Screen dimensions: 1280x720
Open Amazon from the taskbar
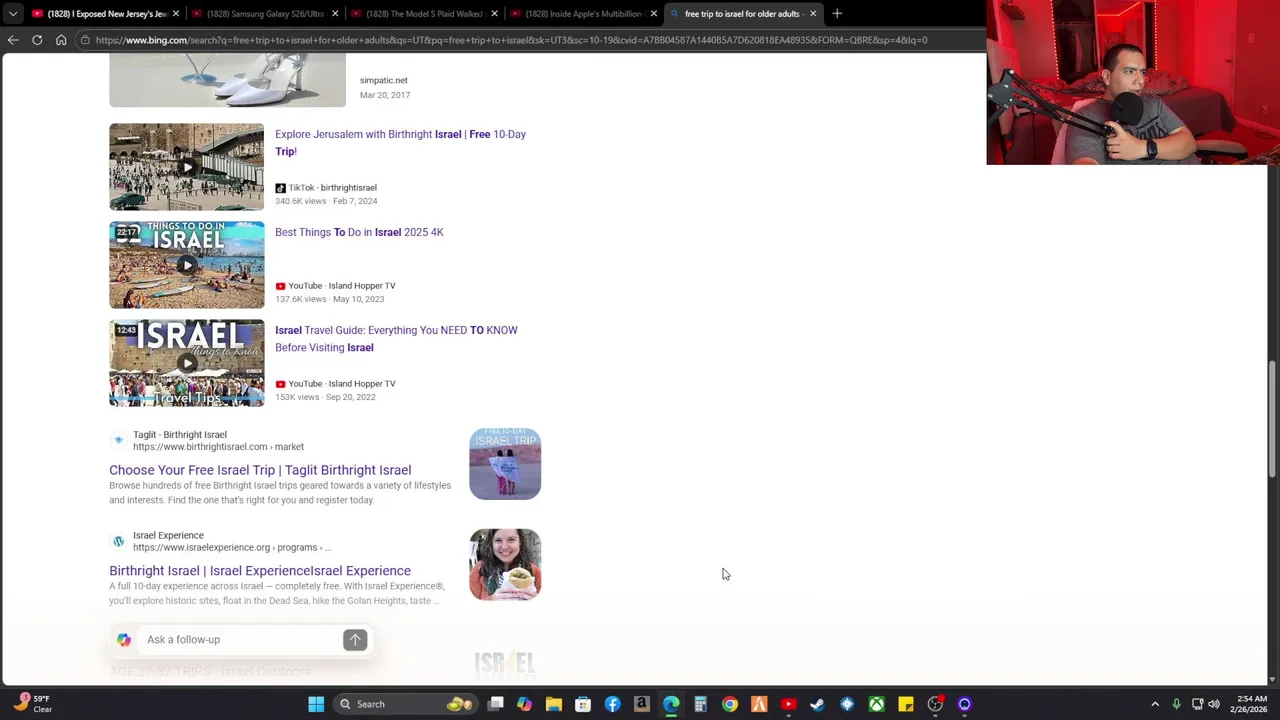pyautogui.click(x=641, y=704)
